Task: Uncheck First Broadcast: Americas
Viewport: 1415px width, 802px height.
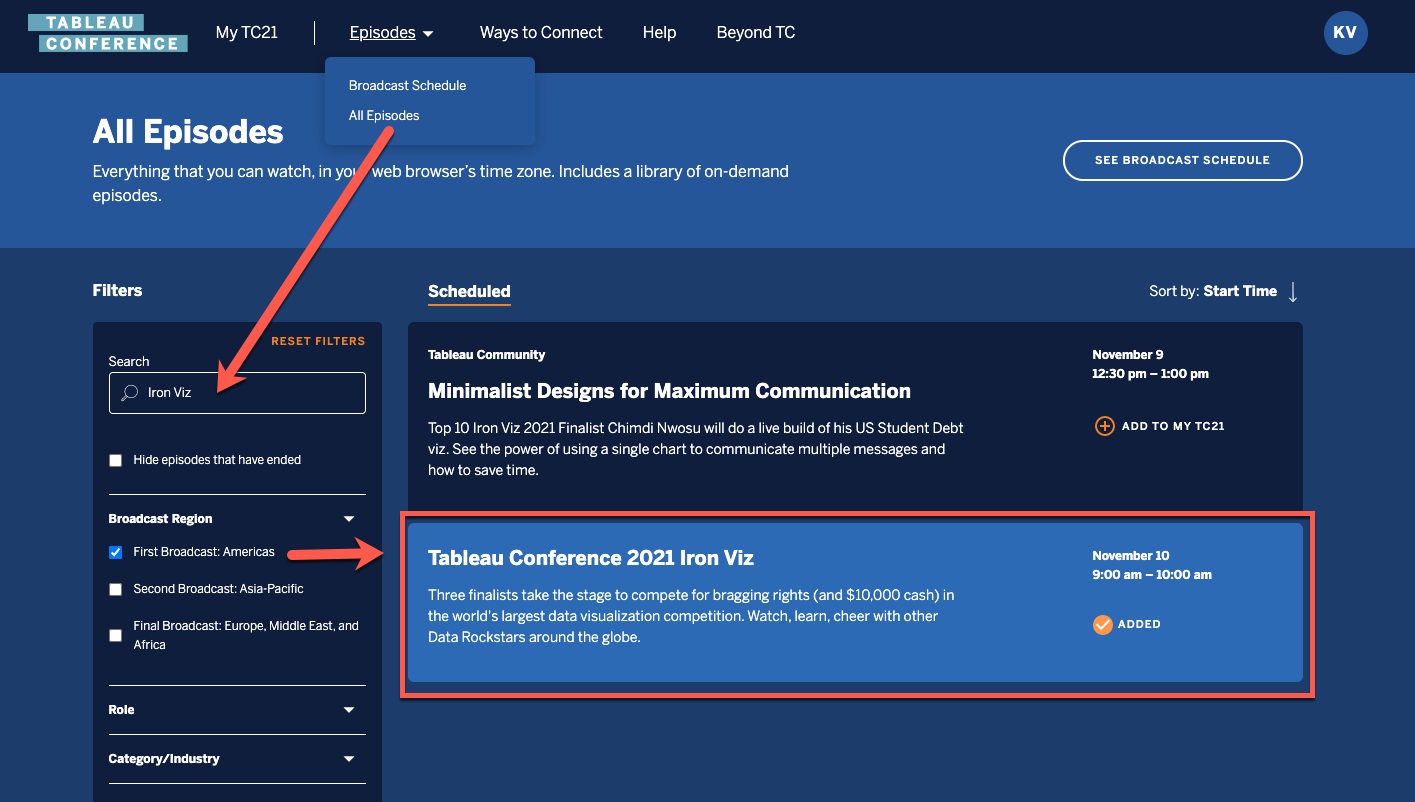Action: pos(116,552)
